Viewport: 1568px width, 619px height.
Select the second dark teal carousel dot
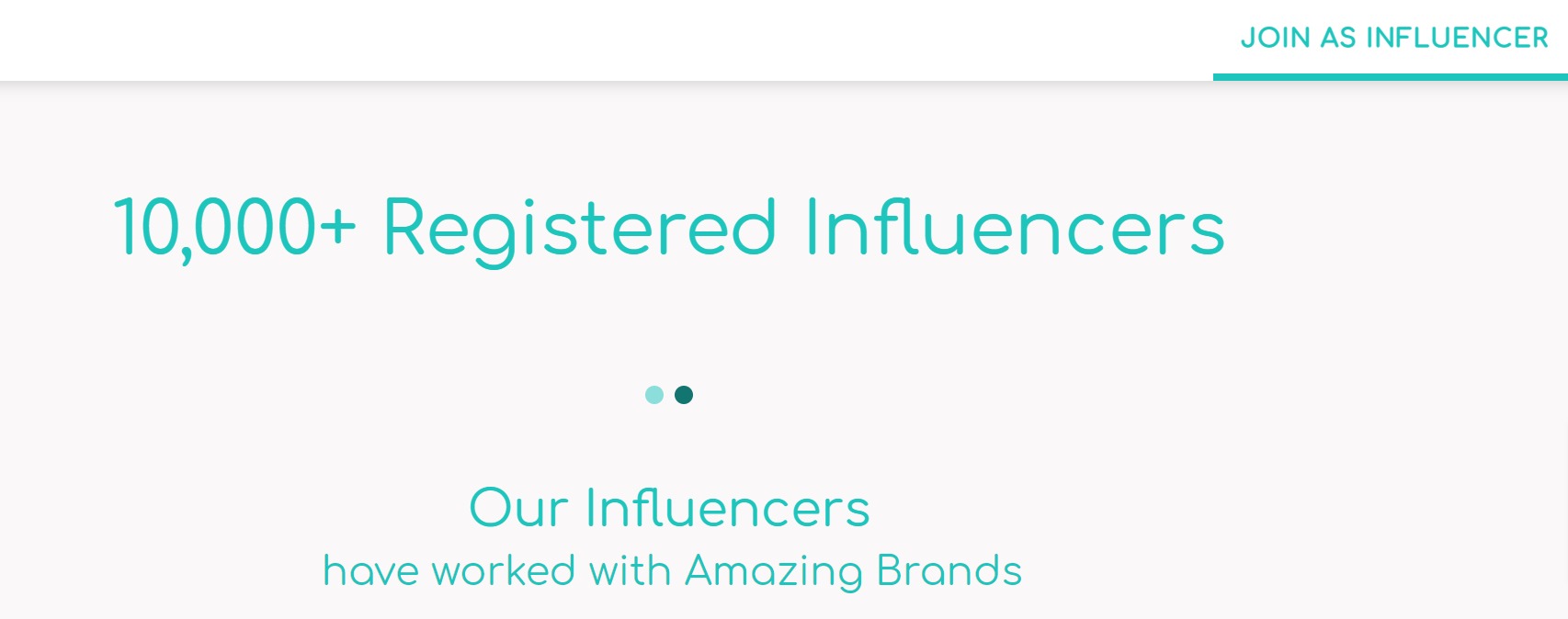click(x=684, y=395)
